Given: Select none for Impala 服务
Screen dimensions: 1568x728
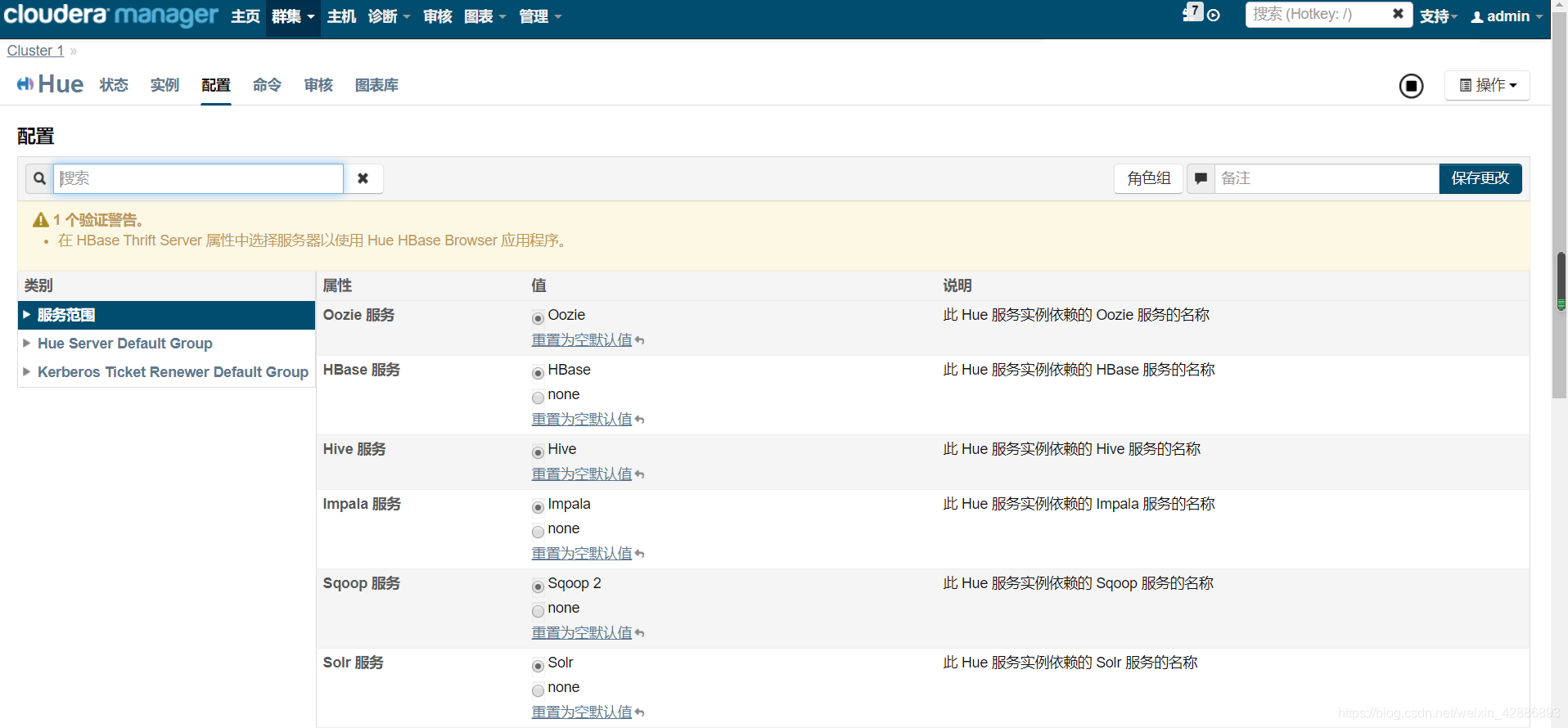Looking at the screenshot, I should 538,532.
